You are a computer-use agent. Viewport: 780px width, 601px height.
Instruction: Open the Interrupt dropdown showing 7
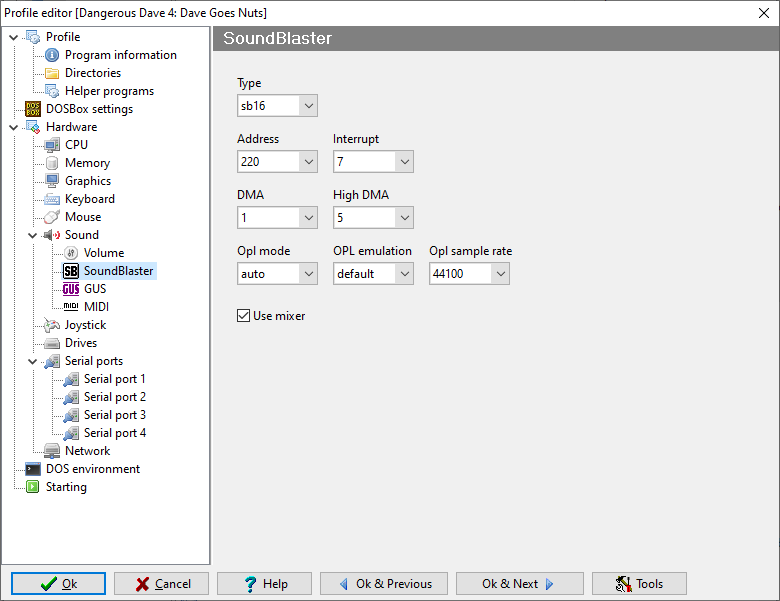click(x=373, y=162)
